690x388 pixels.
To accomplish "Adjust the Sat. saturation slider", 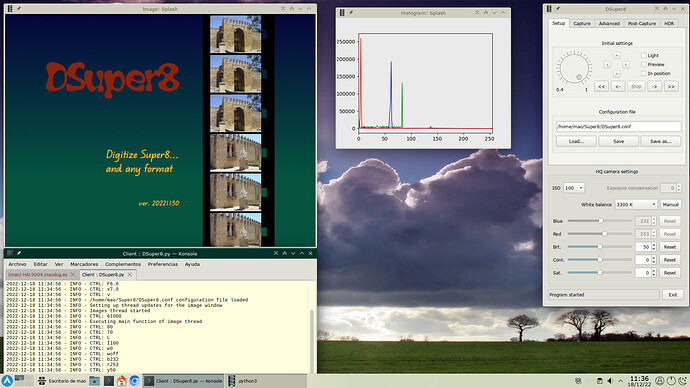I will click(x=600, y=273).
